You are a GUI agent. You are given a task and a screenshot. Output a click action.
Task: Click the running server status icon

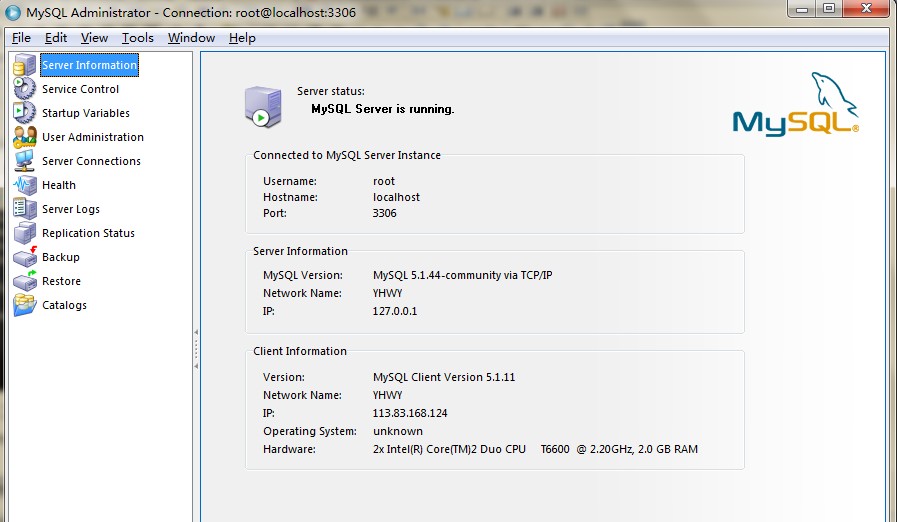(x=262, y=106)
